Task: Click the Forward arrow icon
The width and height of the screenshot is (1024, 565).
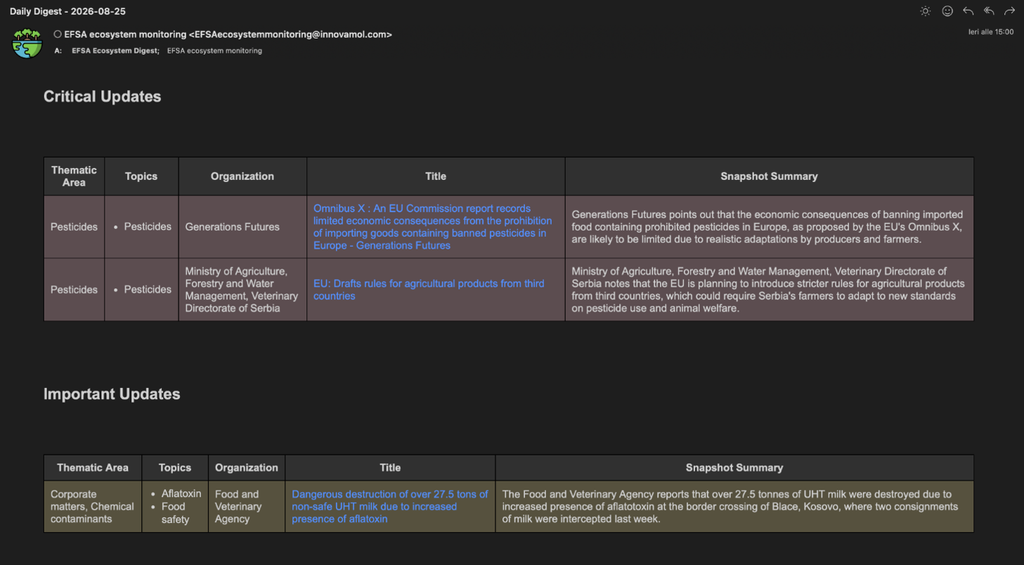Action: [1010, 11]
